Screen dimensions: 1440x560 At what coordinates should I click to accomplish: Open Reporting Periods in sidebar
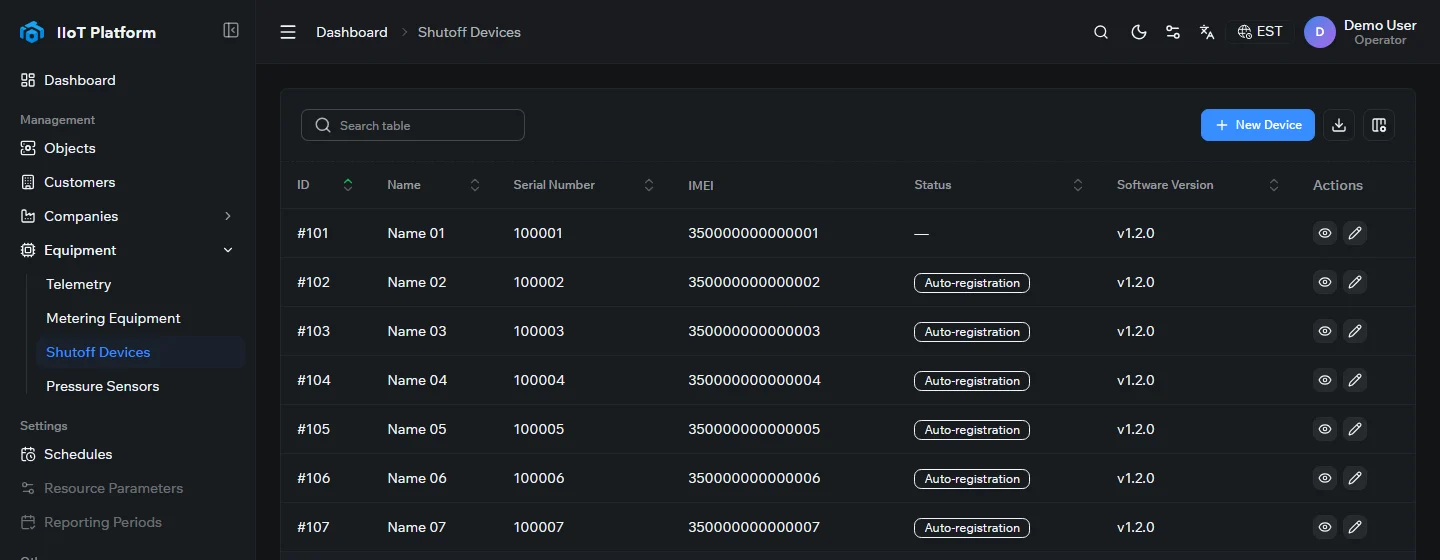(x=128, y=522)
